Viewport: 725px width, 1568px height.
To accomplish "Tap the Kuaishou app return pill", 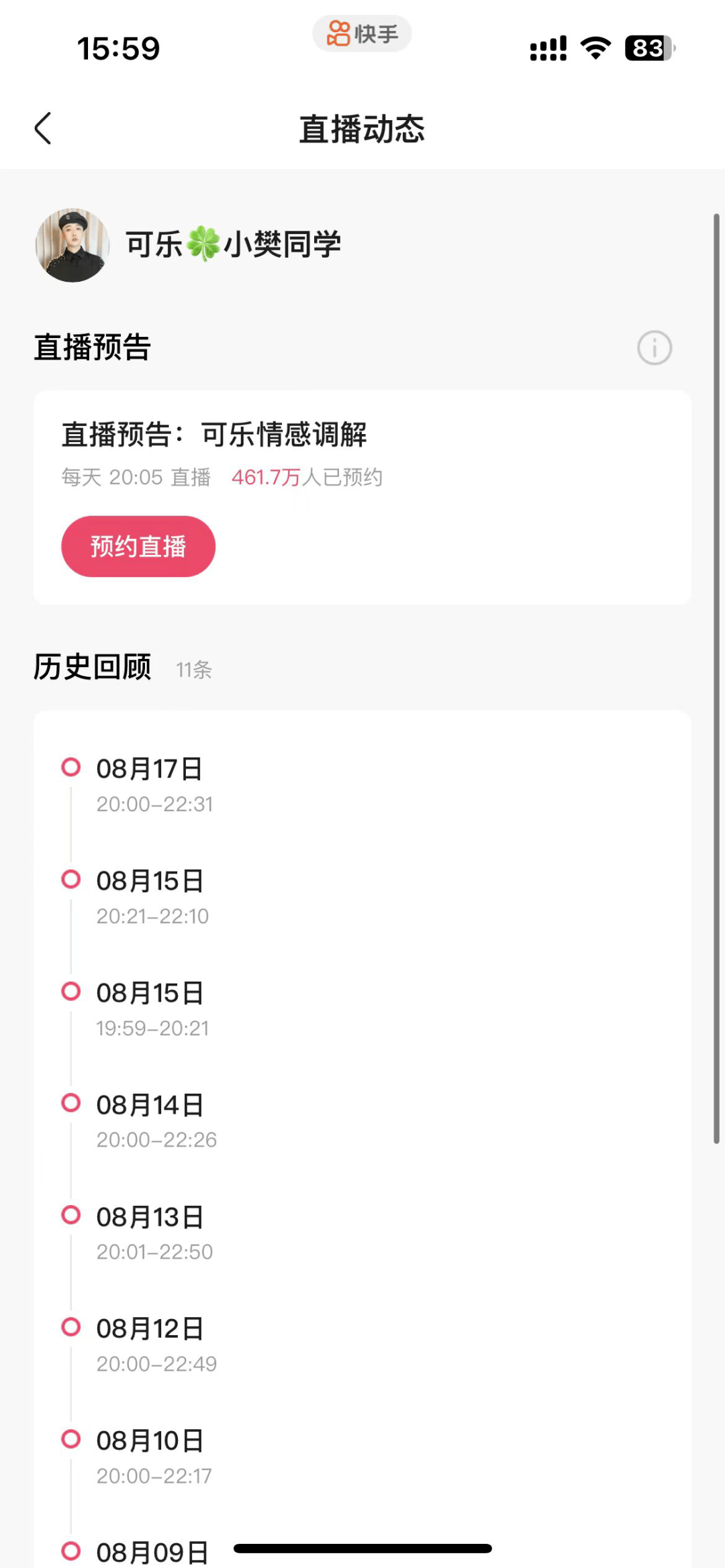I will (x=362, y=34).
